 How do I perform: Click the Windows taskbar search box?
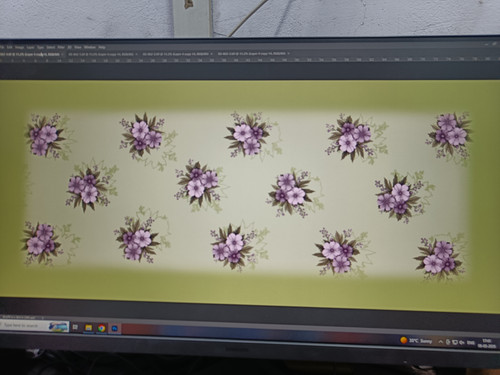34,326
